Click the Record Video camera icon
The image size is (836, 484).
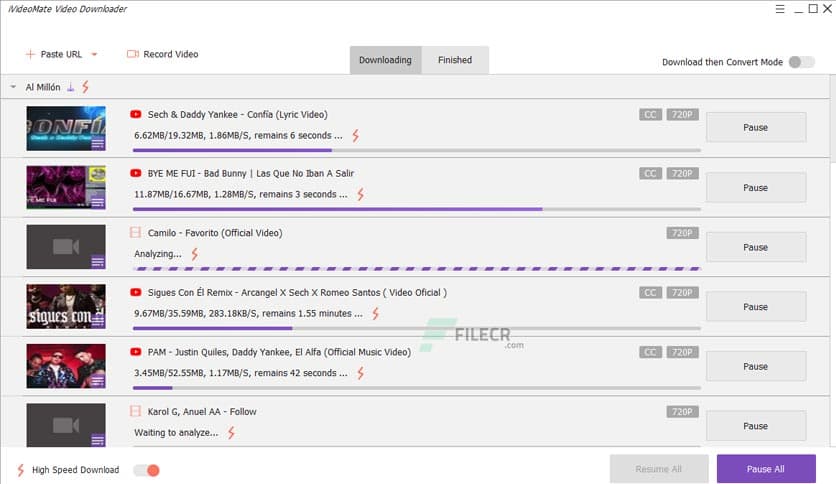coord(133,54)
